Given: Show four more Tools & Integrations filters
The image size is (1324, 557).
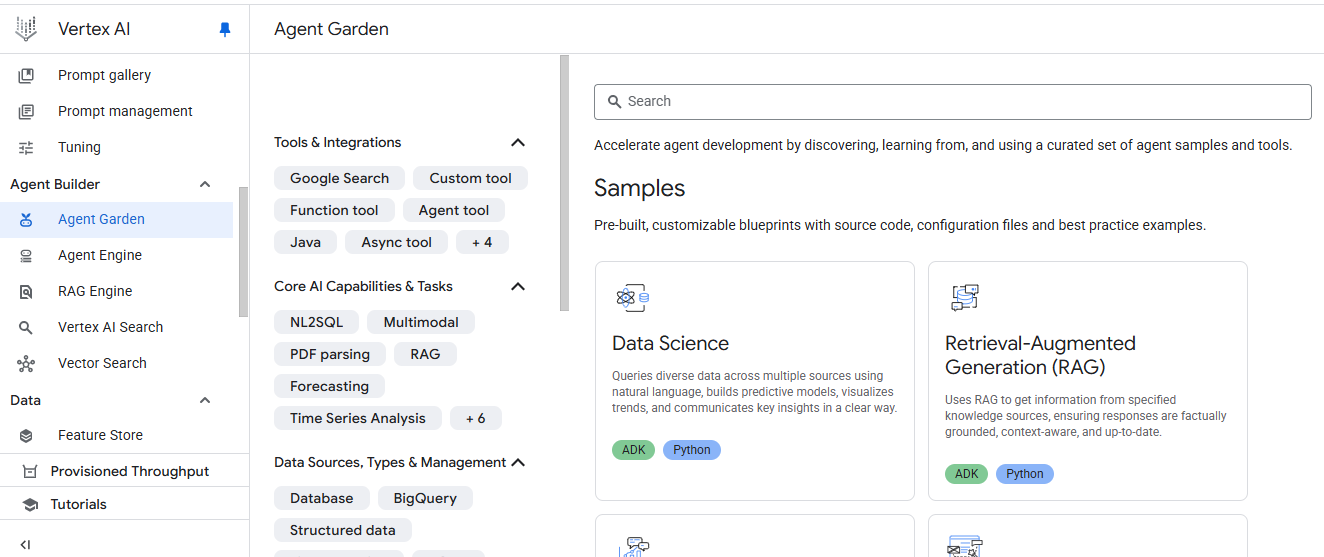Looking at the screenshot, I should point(482,242).
